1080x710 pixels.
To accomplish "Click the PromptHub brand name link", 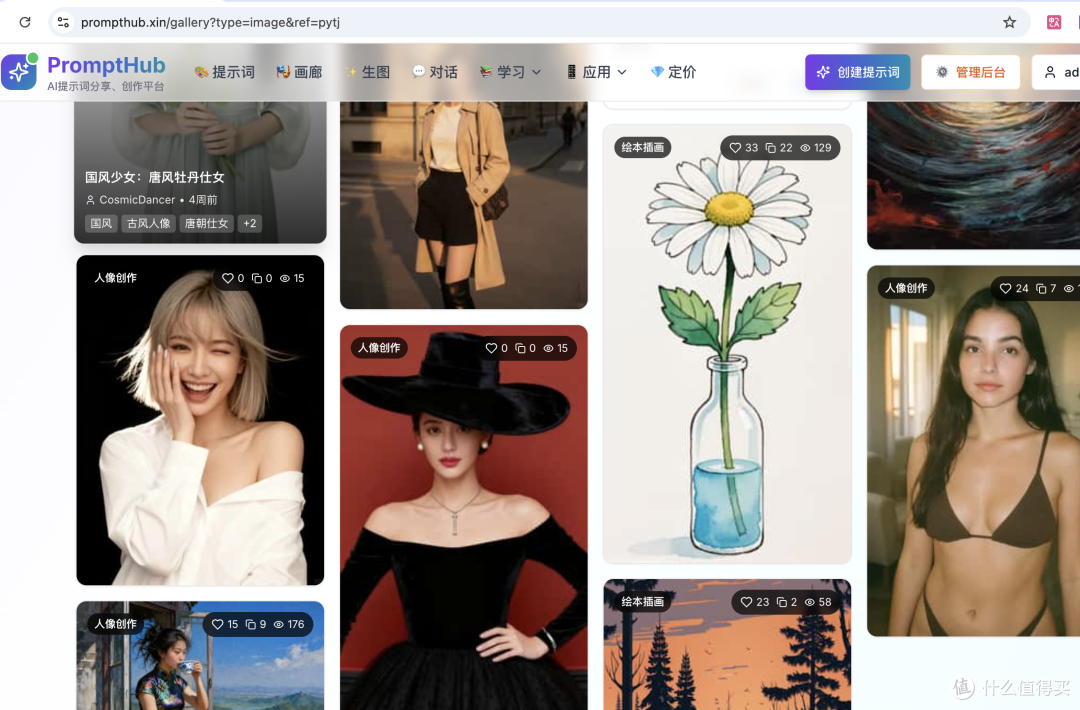I will (106, 65).
